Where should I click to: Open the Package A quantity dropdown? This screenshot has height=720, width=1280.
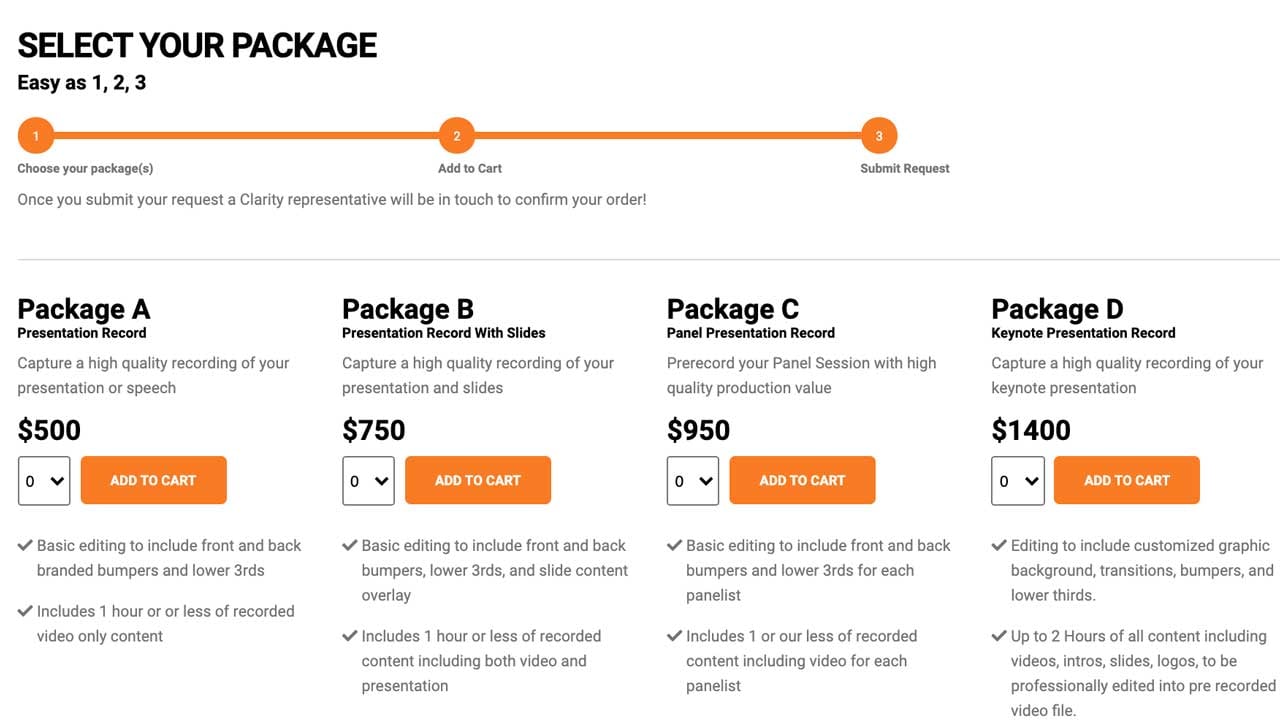(44, 481)
